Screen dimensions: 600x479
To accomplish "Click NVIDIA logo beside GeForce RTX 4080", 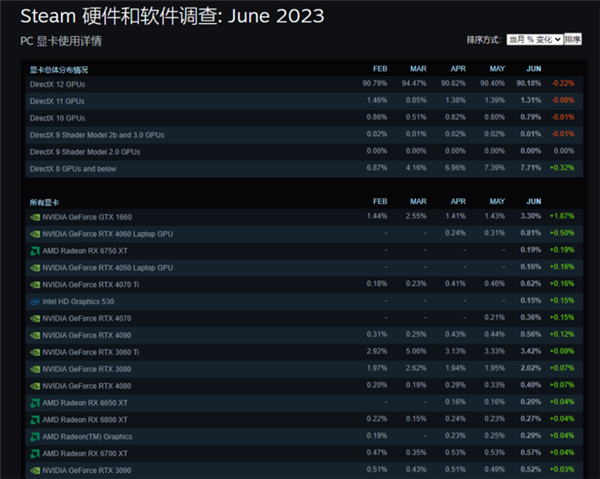I will click(35, 386).
